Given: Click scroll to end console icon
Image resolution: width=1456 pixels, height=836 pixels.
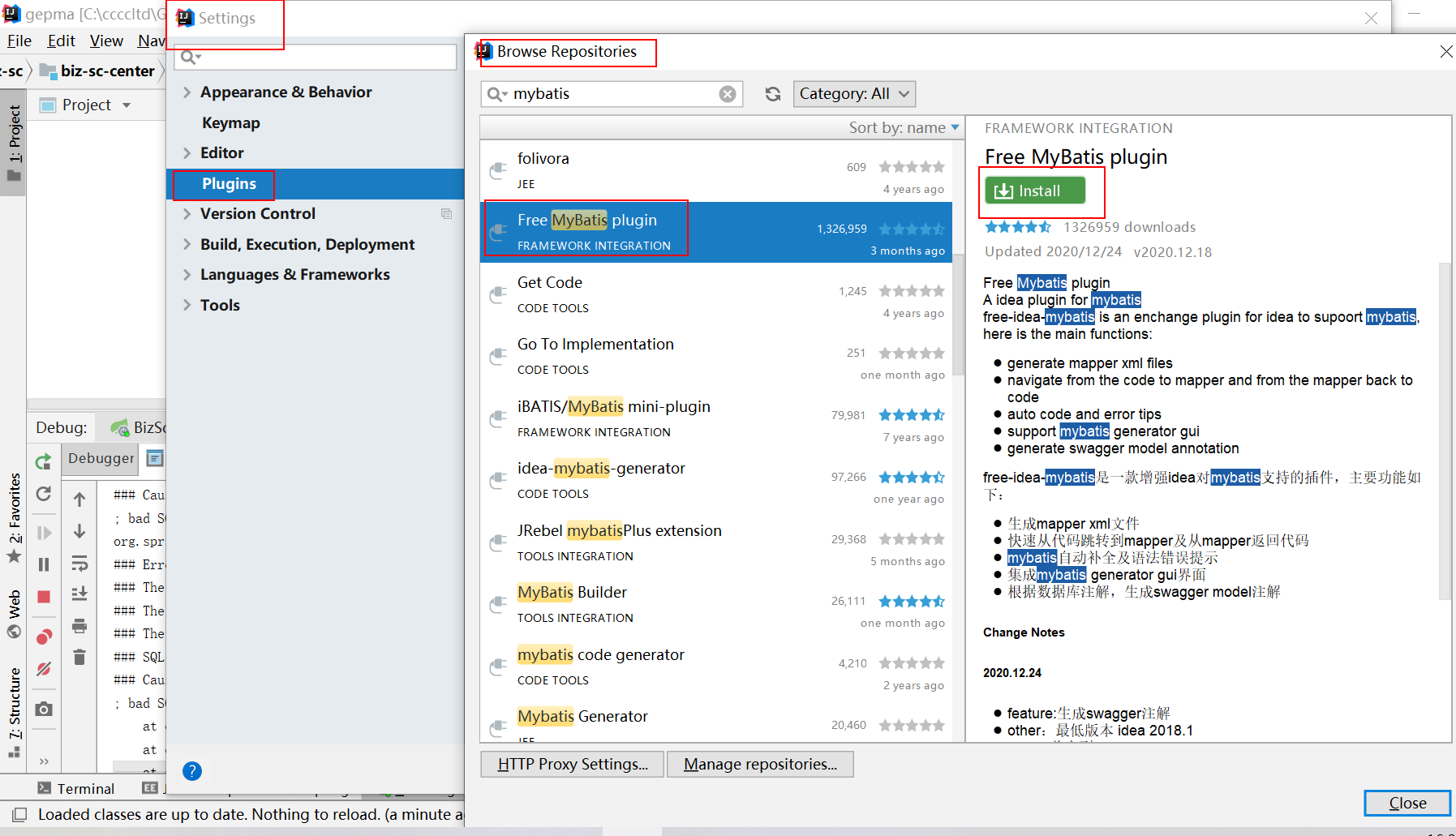Looking at the screenshot, I should tap(79, 594).
